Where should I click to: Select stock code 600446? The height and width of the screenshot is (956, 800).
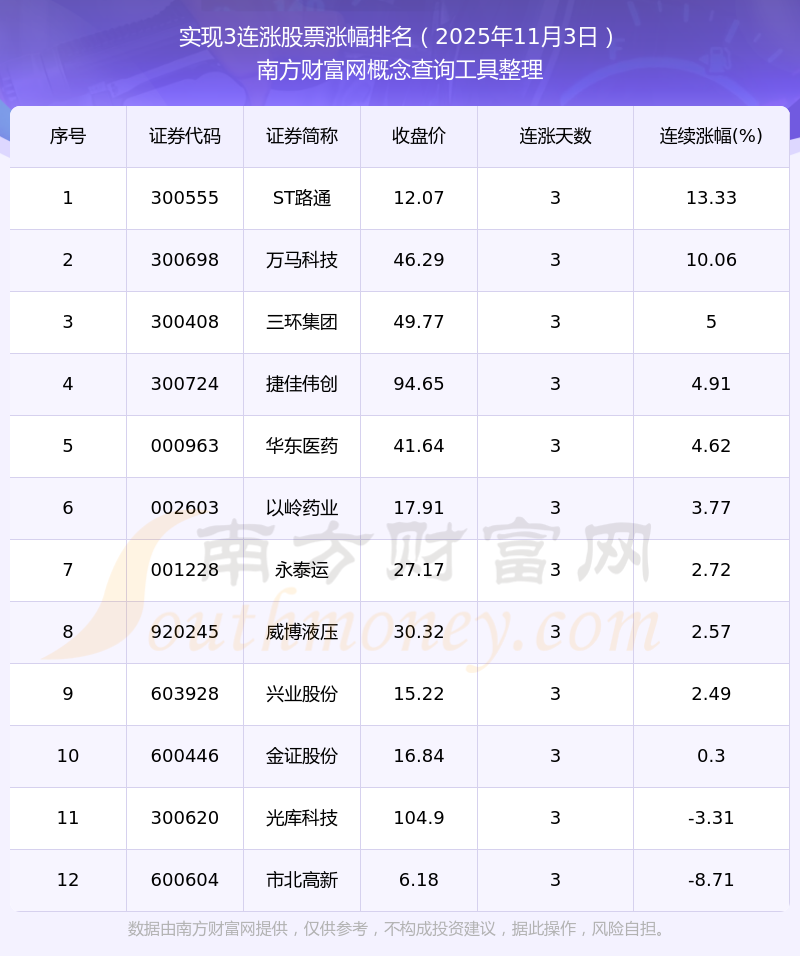coord(185,756)
